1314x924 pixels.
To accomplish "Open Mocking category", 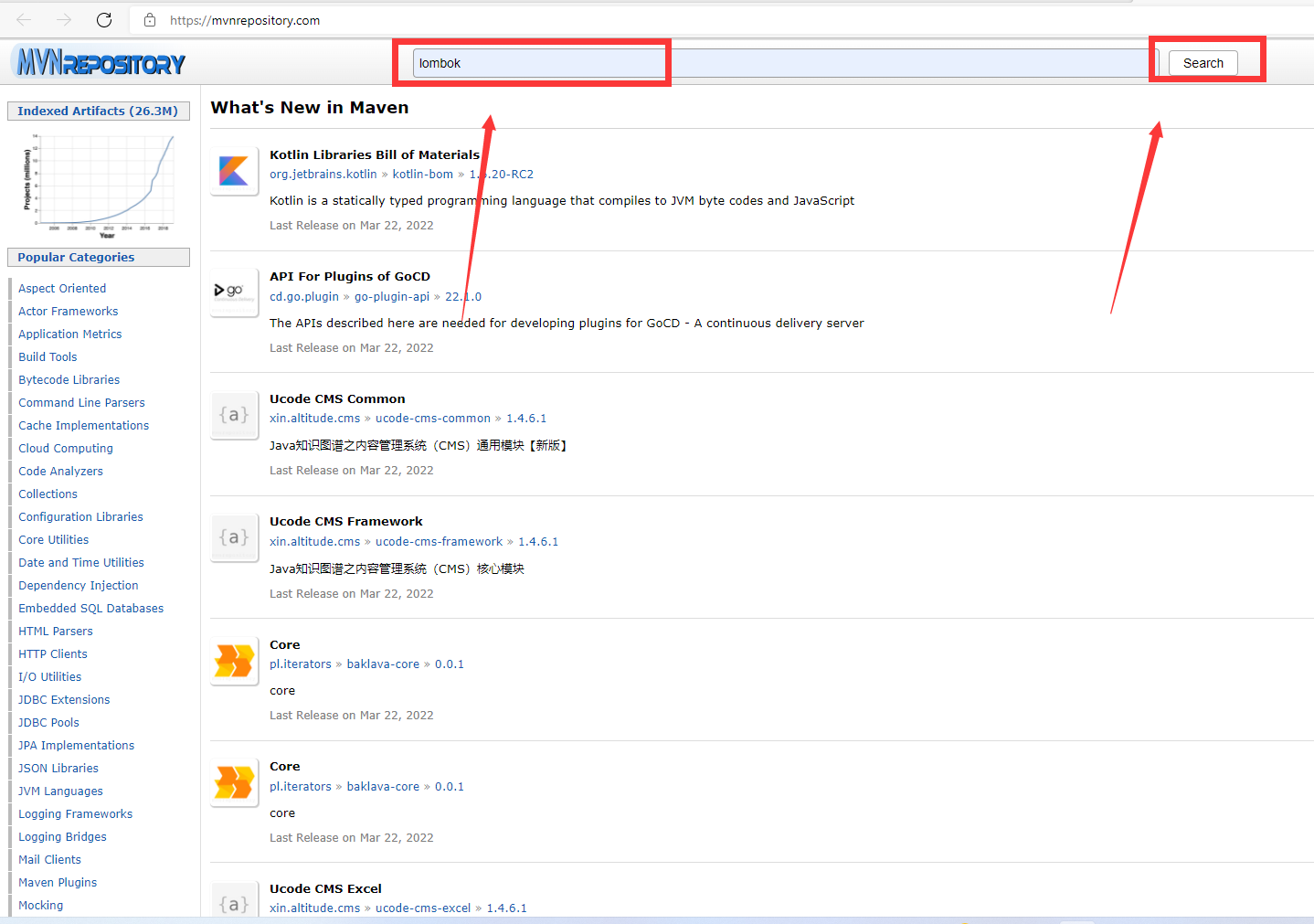I will 41,905.
